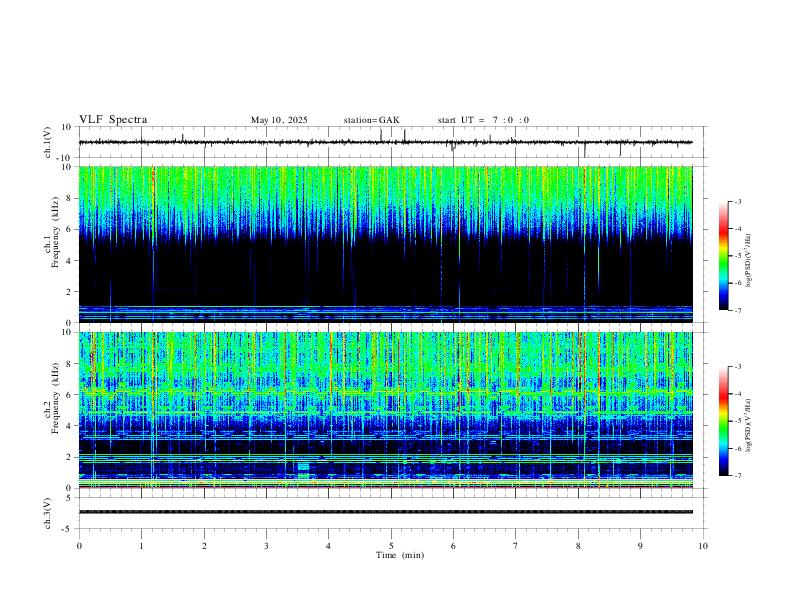
Task: Click the "5" tick on Time axis
Action: pos(391,546)
